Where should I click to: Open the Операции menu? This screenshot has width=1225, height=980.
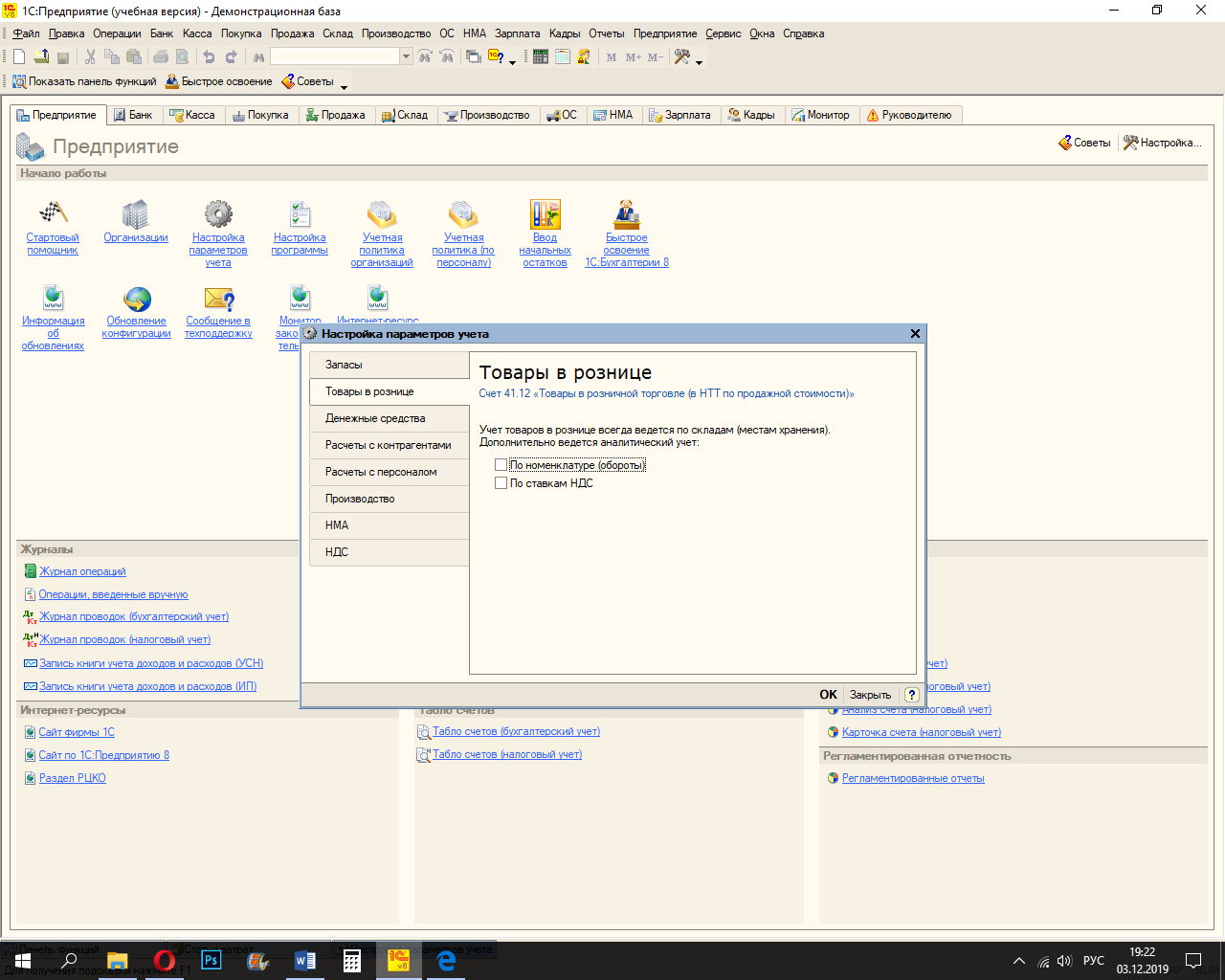point(117,33)
